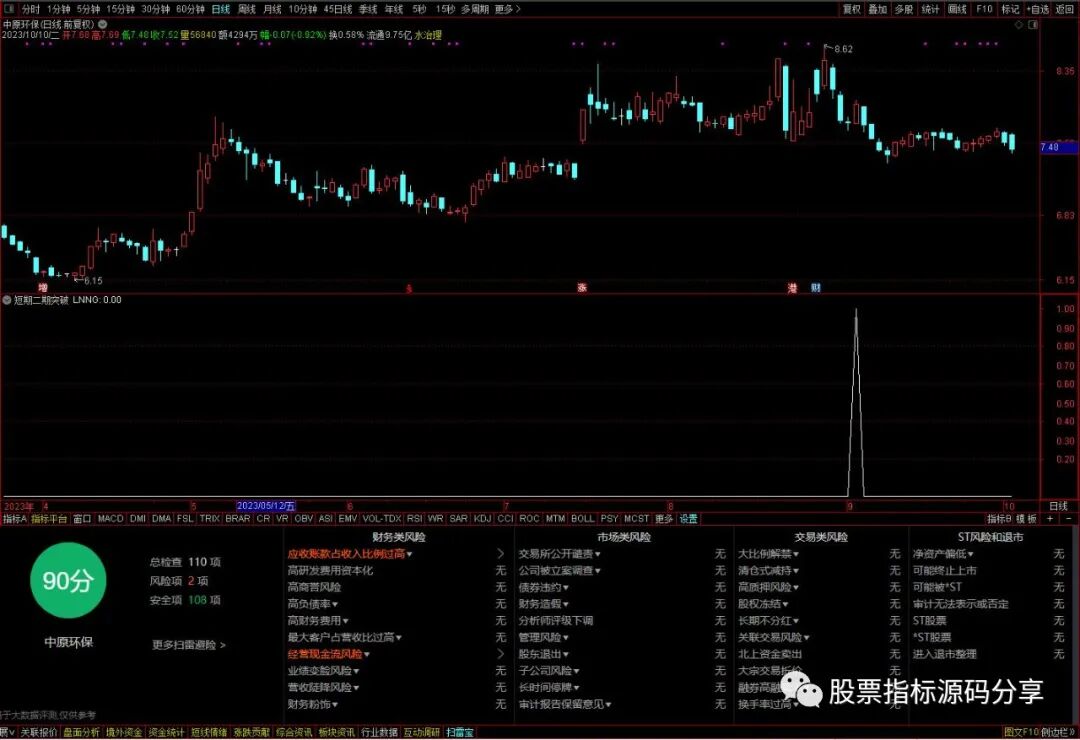Click the 日线 label at axis right

point(1058,506)
